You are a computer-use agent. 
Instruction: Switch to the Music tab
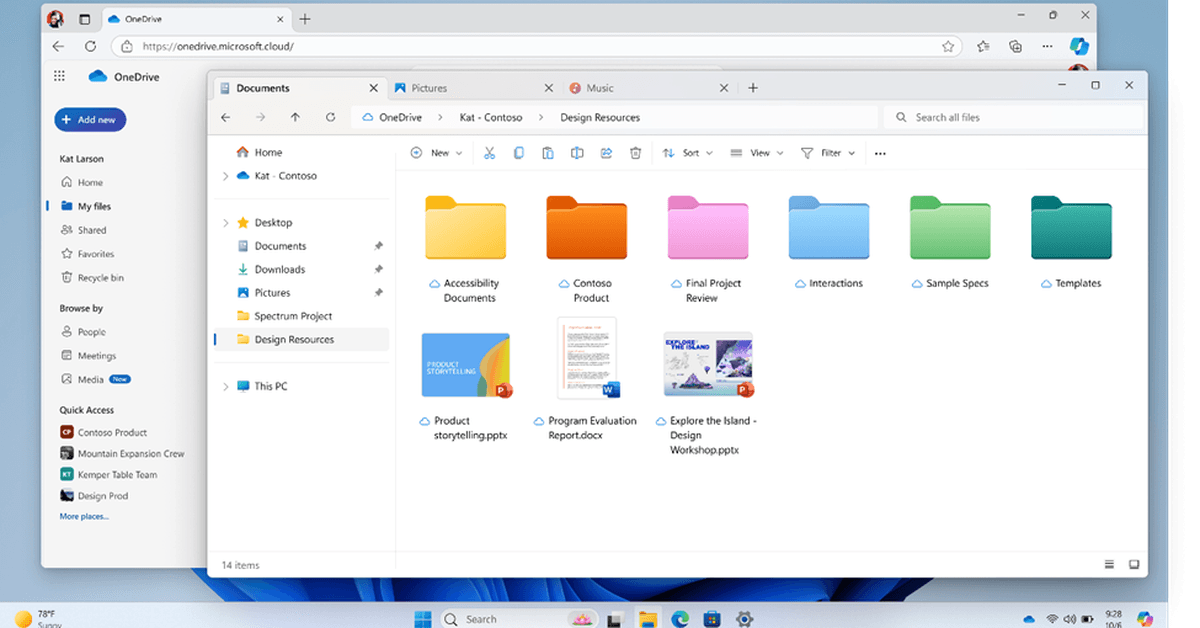coord(600,88)
